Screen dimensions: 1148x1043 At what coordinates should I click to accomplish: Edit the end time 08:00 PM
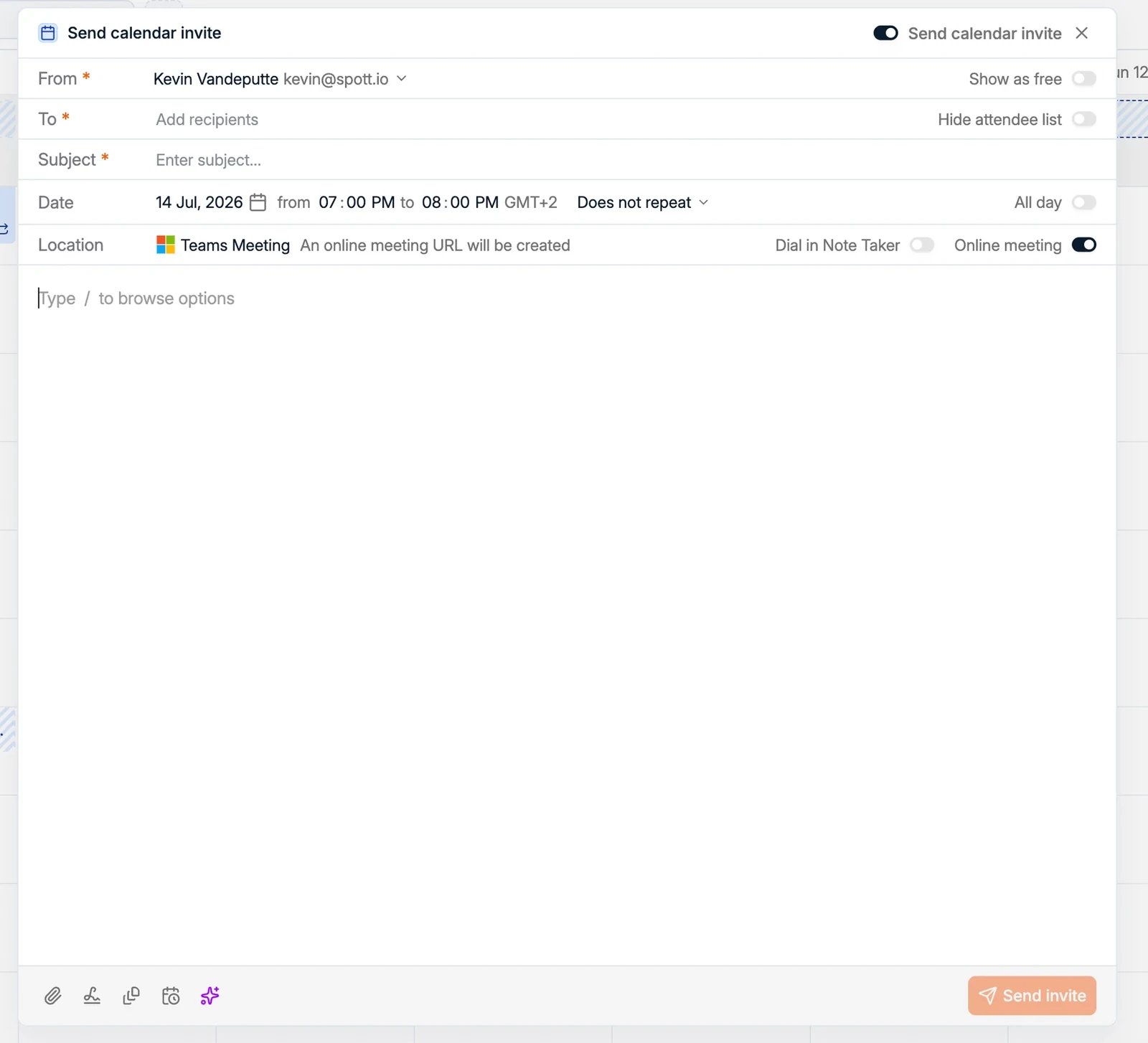click(460, 202)
